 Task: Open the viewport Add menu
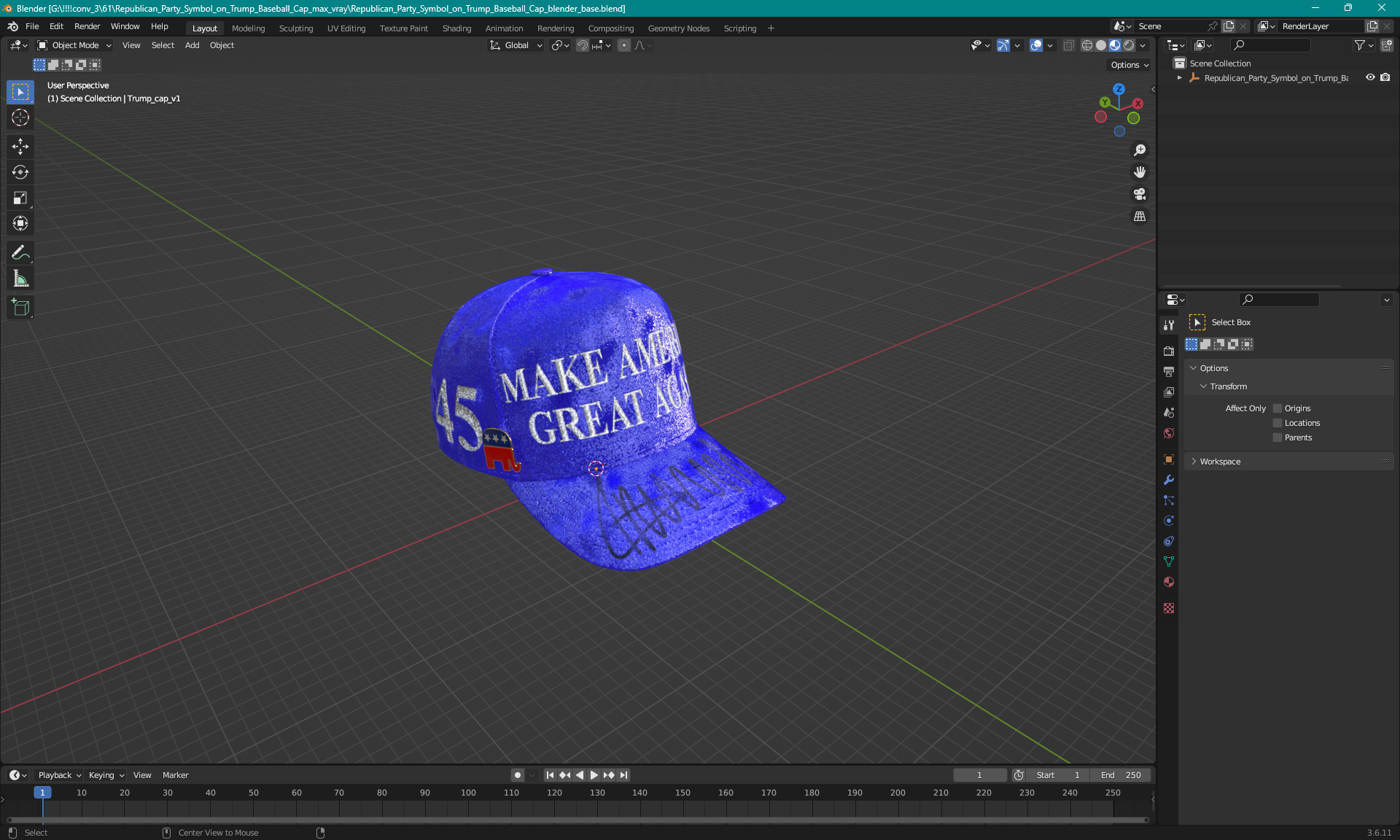pyautogui.click(x=192, y=45)
